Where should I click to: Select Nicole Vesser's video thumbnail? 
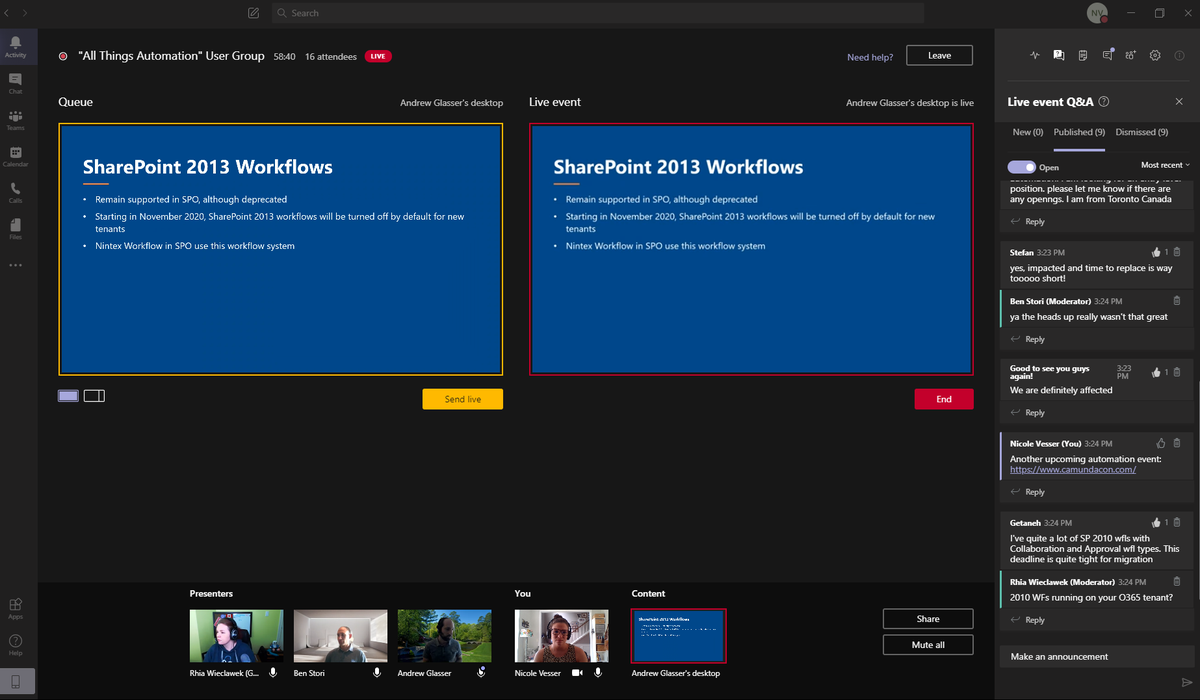[561, 636]
